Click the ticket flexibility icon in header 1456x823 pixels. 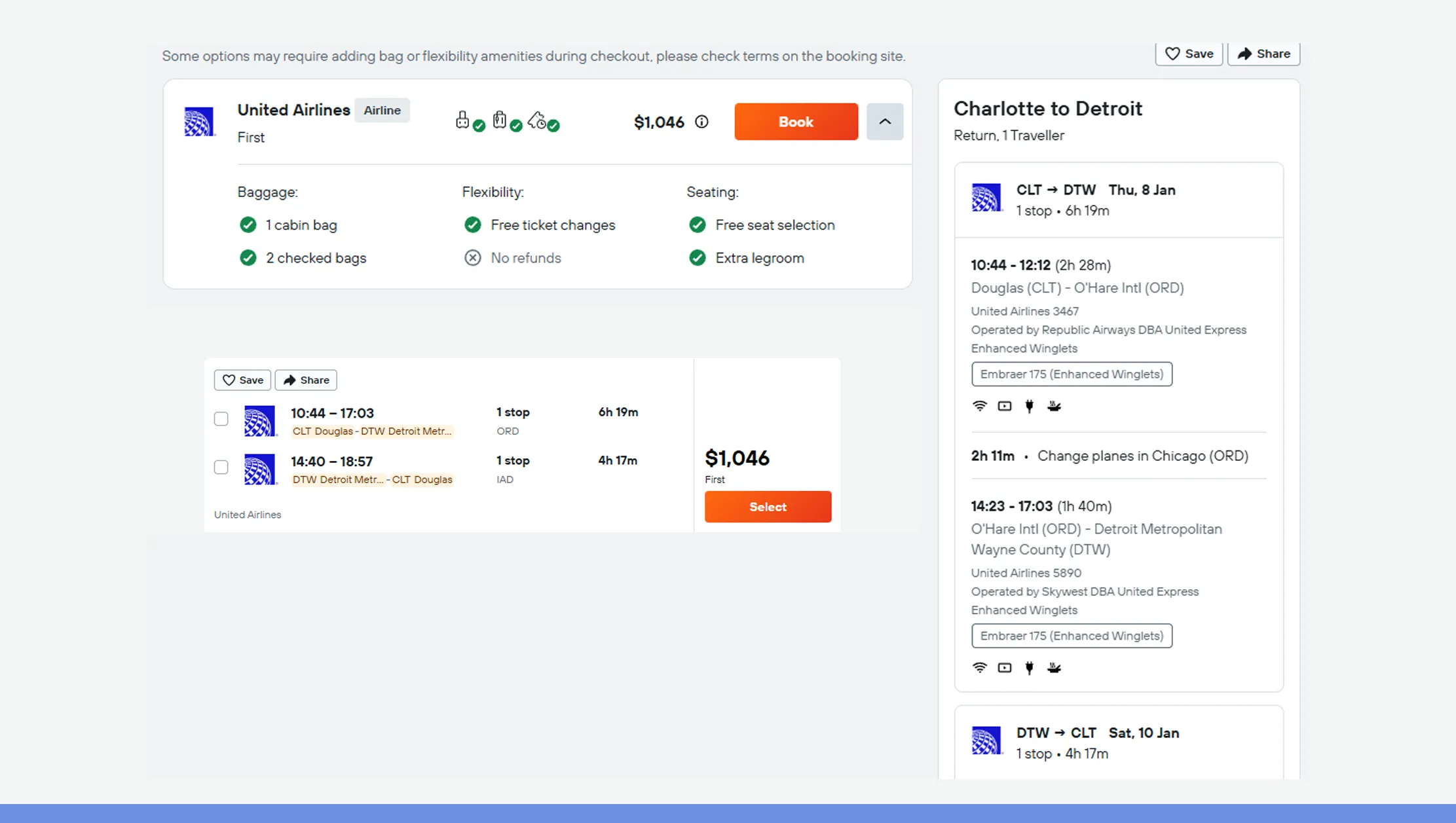[x=538, y=120]
